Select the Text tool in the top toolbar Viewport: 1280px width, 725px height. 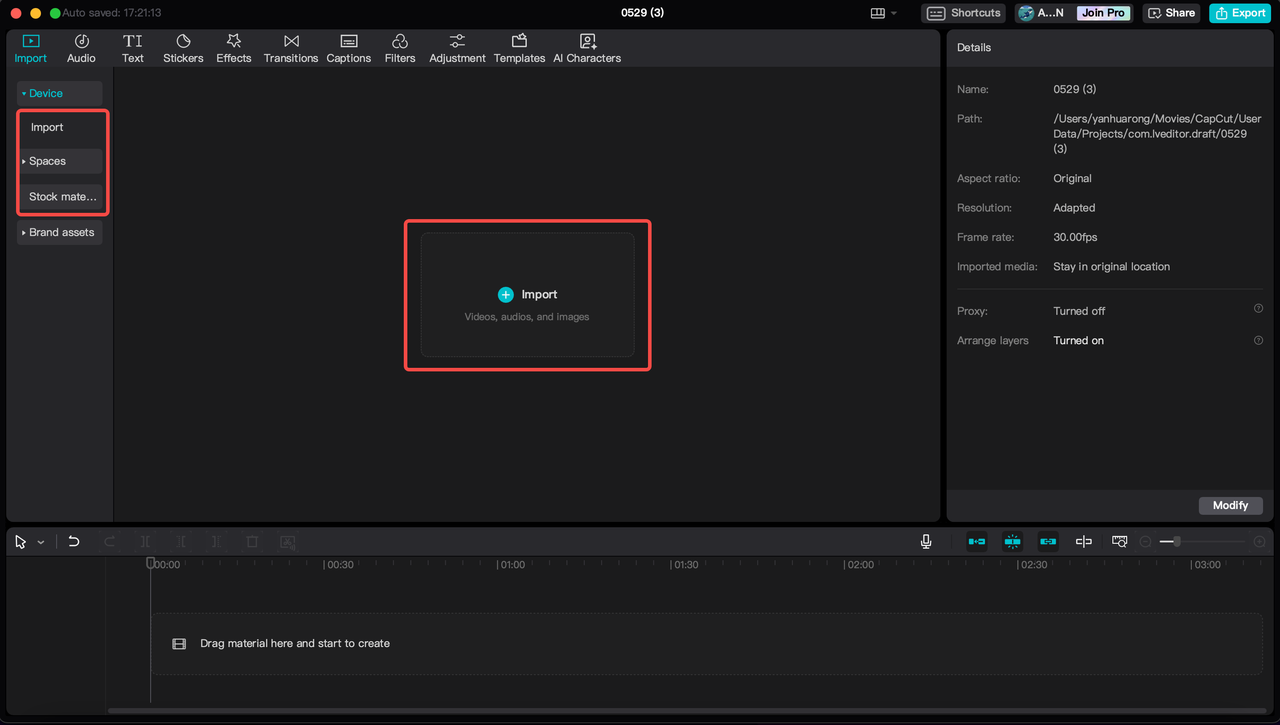pos(132,47)
